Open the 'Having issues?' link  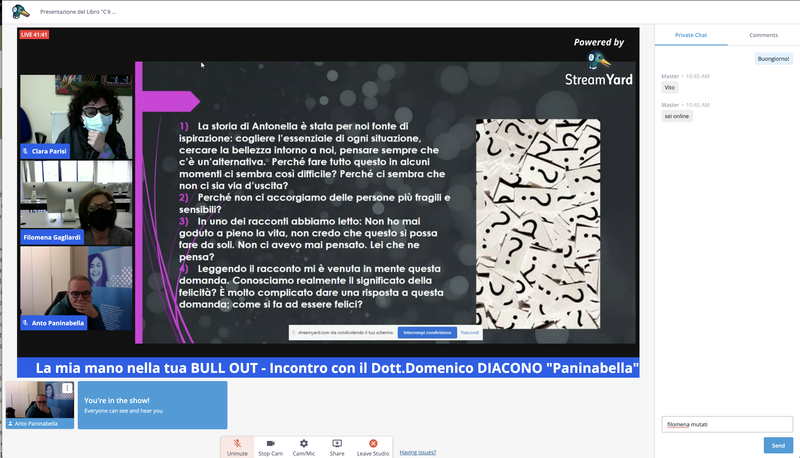[x=417, y=452]
